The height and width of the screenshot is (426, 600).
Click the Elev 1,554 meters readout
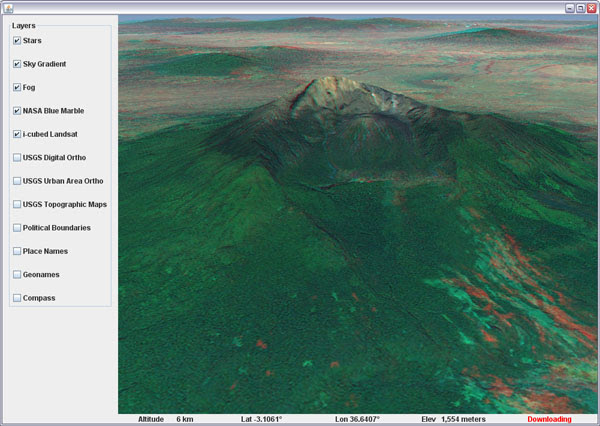pyautogui.click(x=453, y=419)
